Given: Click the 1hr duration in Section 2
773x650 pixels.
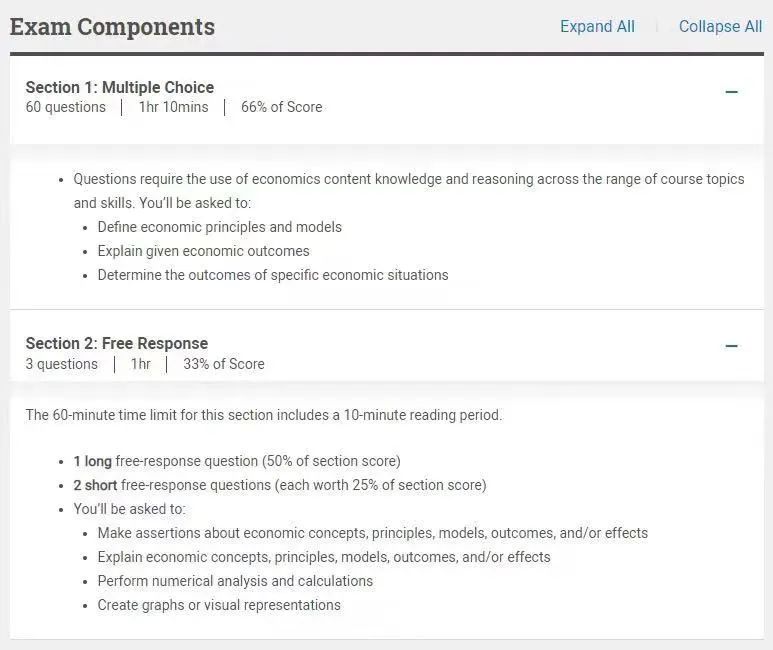Looking at the screenshot, I should pos(141,364).
